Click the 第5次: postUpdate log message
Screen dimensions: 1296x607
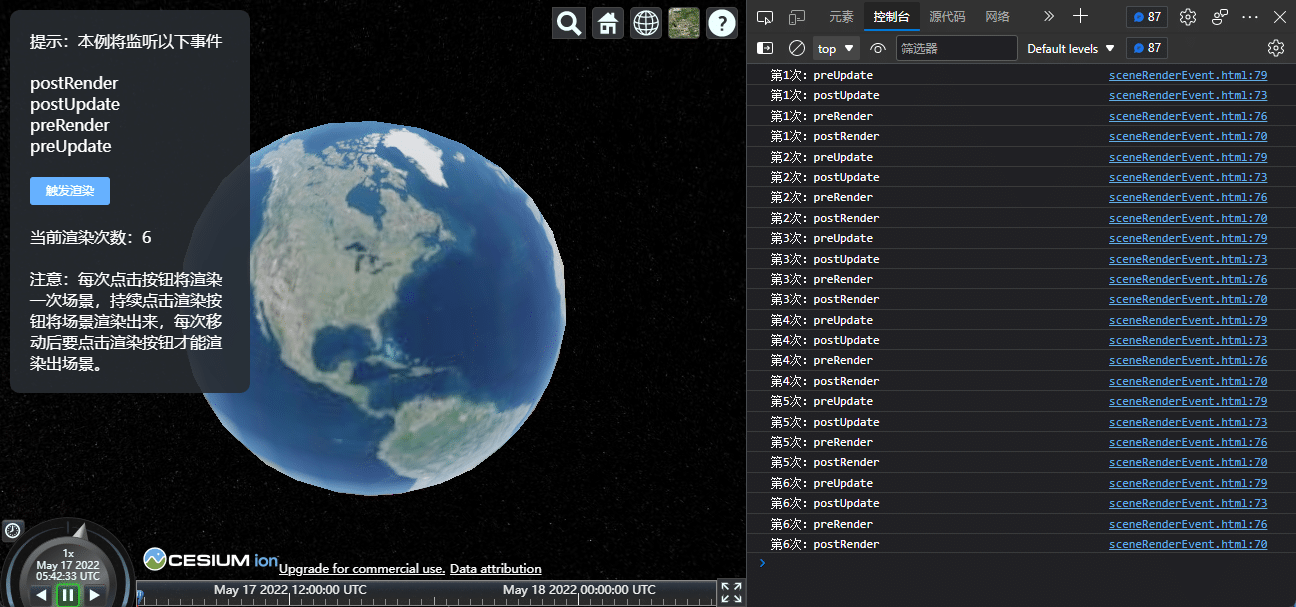tap(825, 422)
